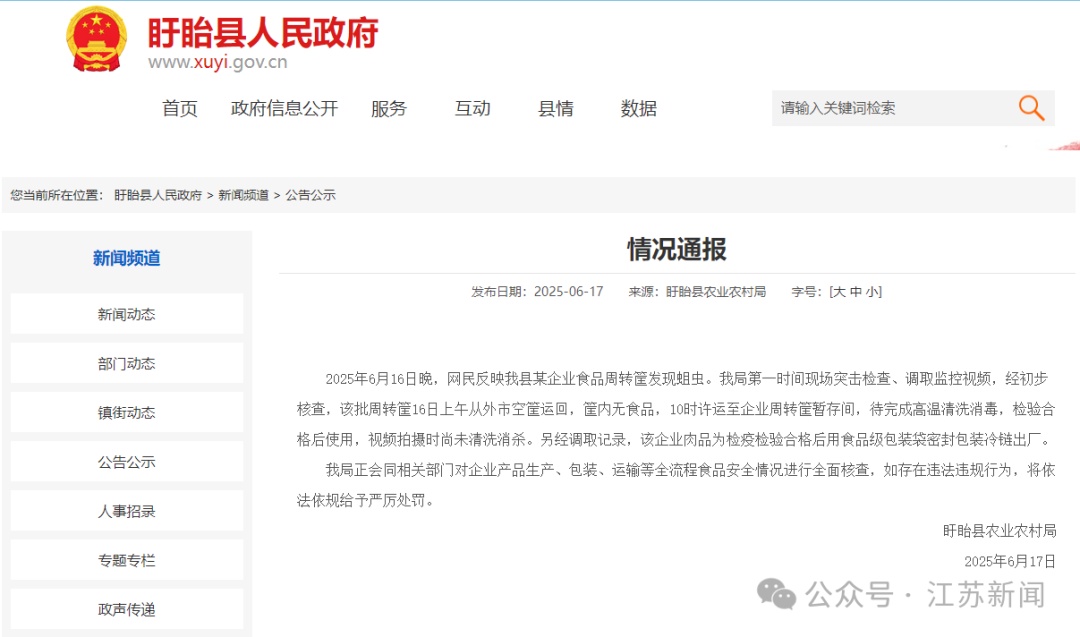The height and width of the screenshot is (637, 1080).
Task: Open the 首页 menu item
Action: [x=180, y=109]
